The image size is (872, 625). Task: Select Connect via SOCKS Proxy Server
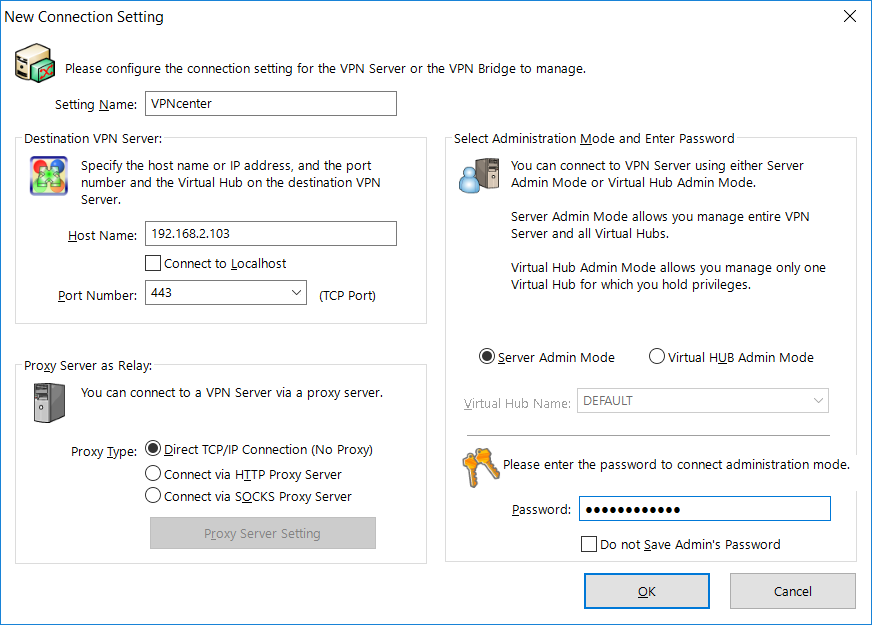click(x=153, y=495)
